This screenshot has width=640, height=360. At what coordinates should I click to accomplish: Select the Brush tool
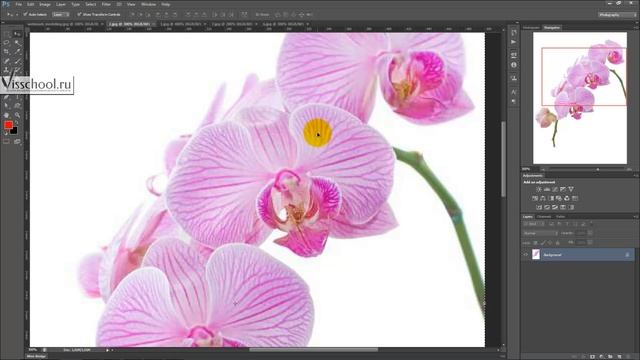click(17, 61)
